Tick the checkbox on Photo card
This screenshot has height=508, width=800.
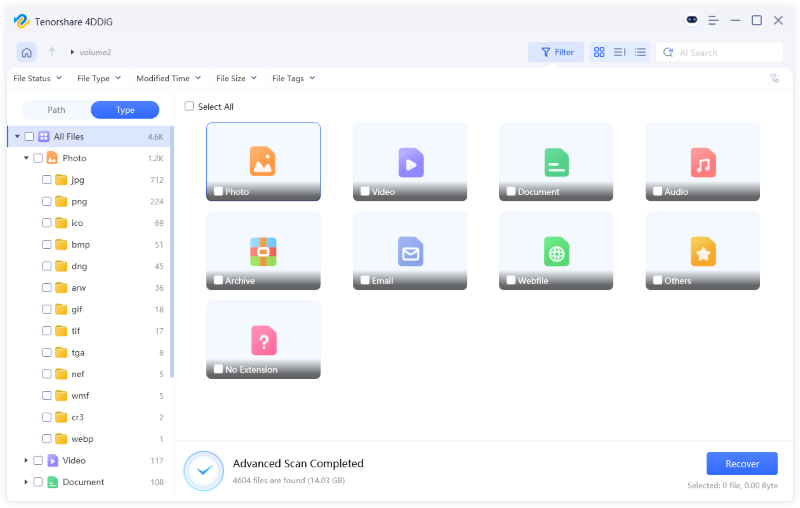(x=218, y=191)
